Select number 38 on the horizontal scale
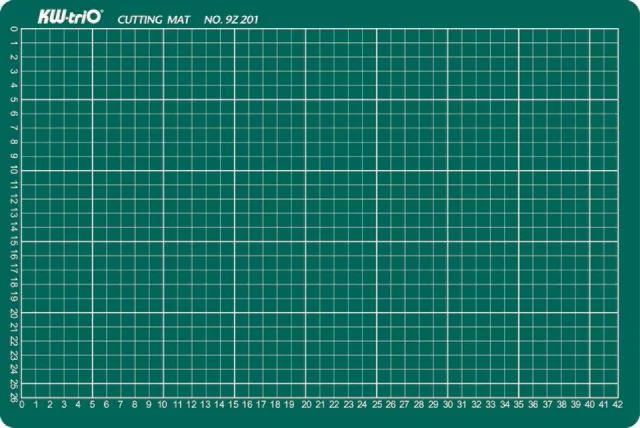Viewport: 640px width, 428px height. (x=562, y=404)
